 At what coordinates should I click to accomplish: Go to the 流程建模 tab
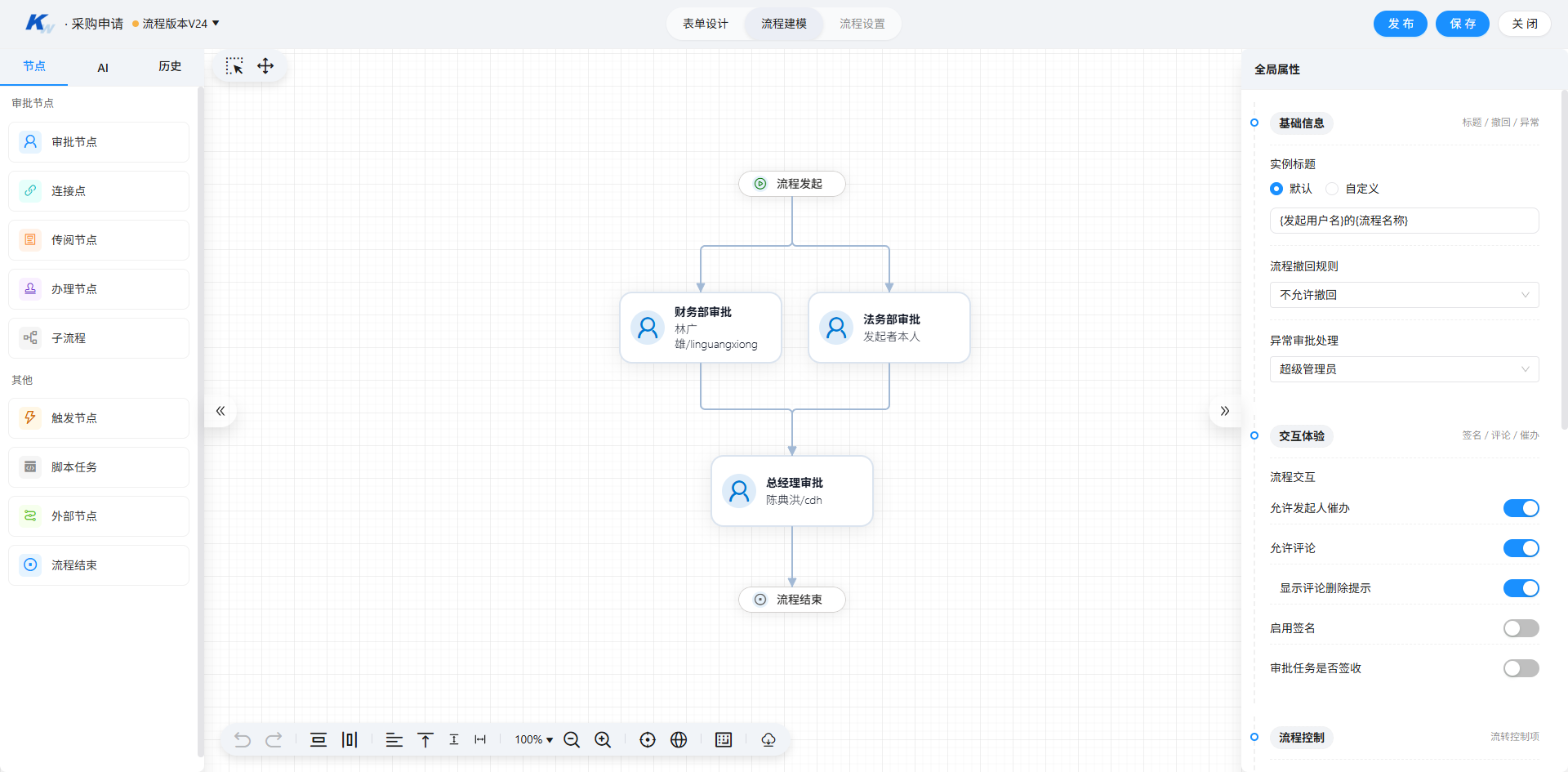(784, 24)
